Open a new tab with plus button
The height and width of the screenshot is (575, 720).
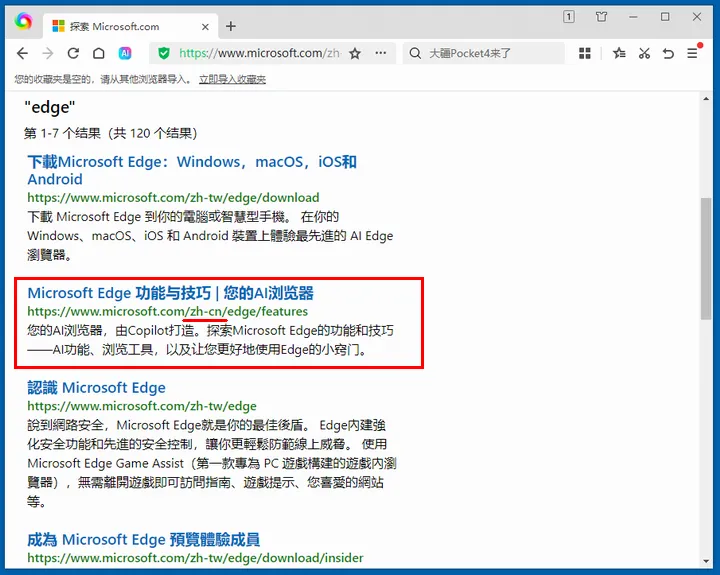[231, 27]
